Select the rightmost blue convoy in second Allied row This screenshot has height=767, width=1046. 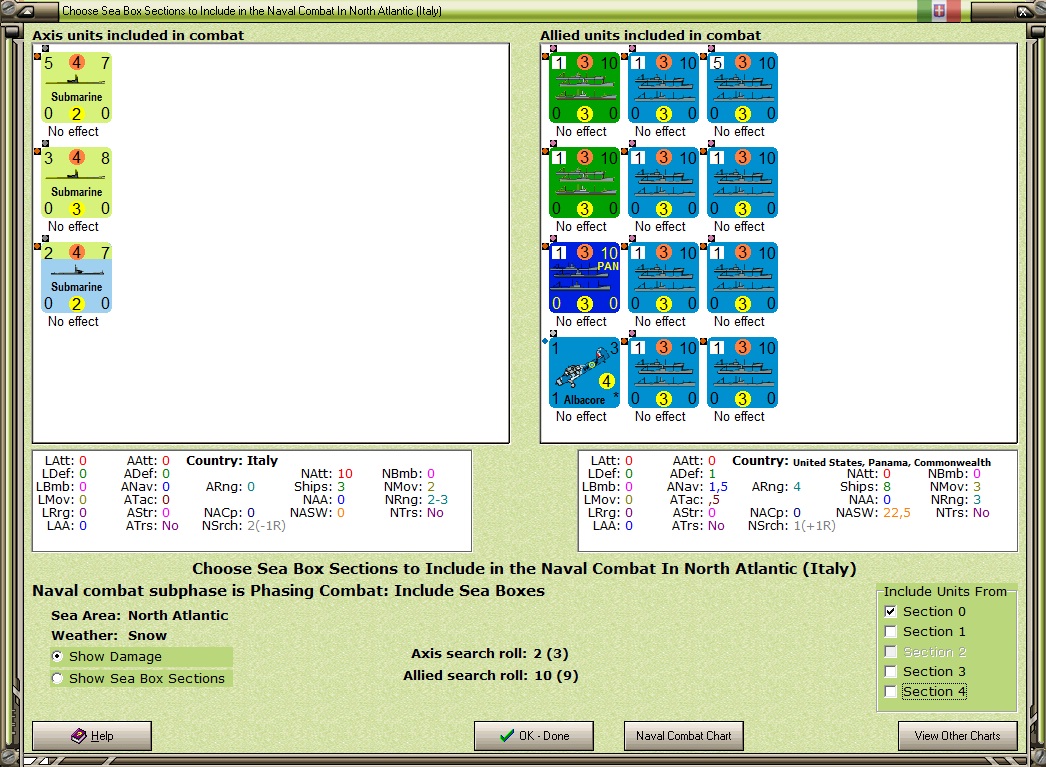coord(742,182)
